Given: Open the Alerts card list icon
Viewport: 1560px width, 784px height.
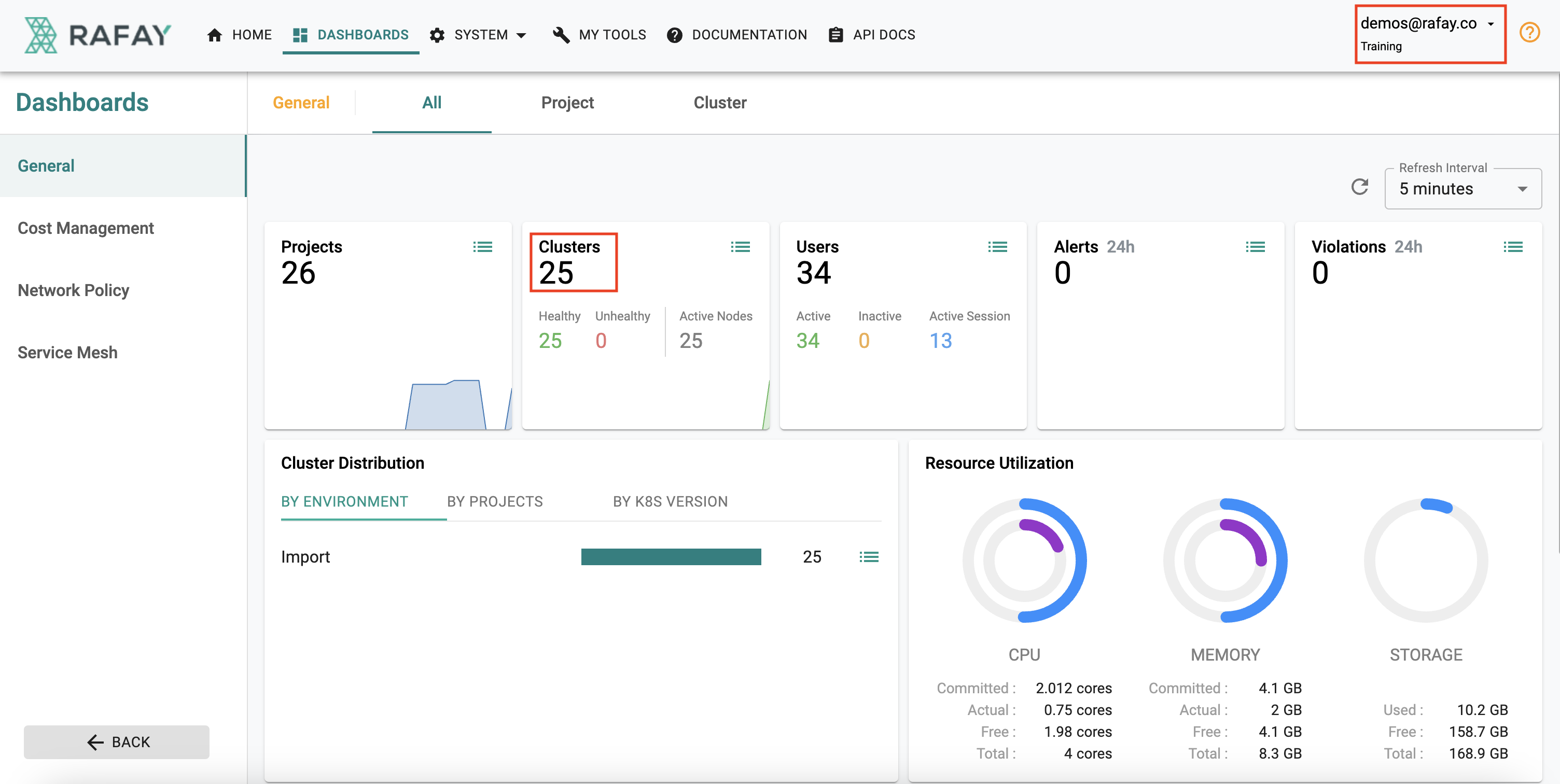Looking at the screenshot, I should pyautogui.click(x=1256, y=247).
